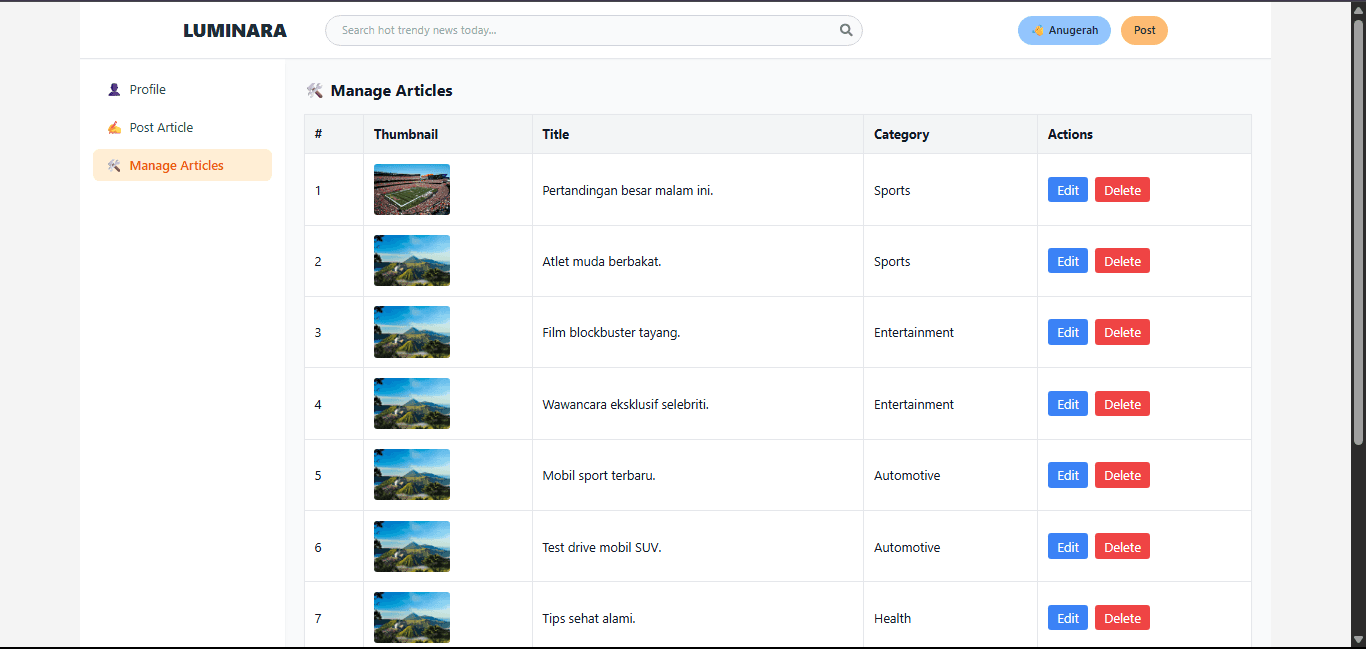The width and height of the screenshot is (1366, 649).
Task: Delete the 'Tips sehat alami' article
Action: pyautogui.click(x=1122, y=618)
